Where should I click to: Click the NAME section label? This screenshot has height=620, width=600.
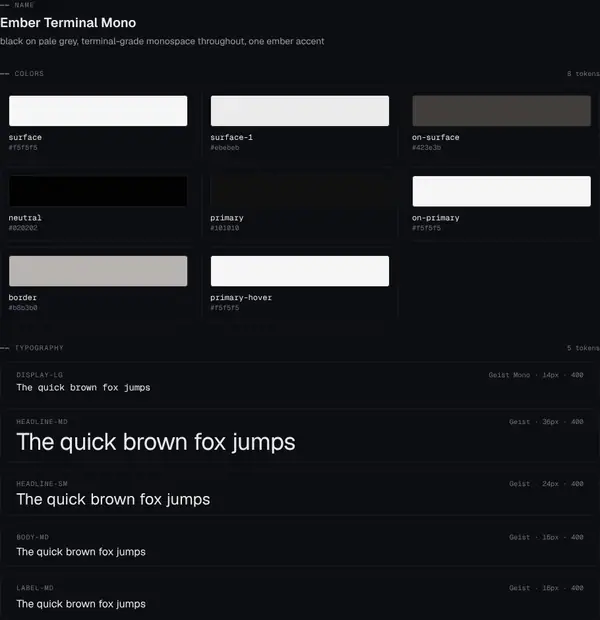[x=24, y=5]
